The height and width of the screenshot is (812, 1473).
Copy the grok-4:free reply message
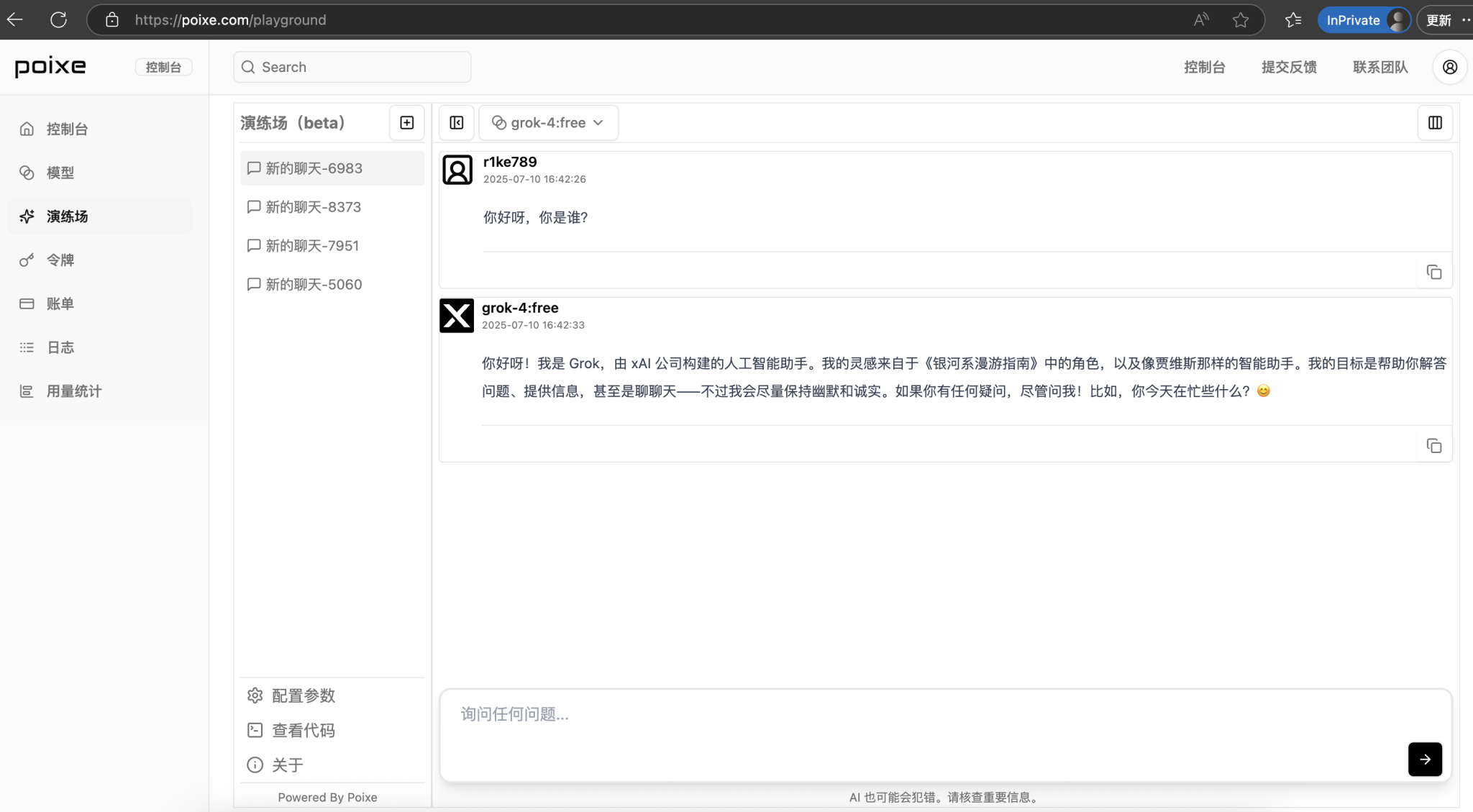coord(1434,446)
